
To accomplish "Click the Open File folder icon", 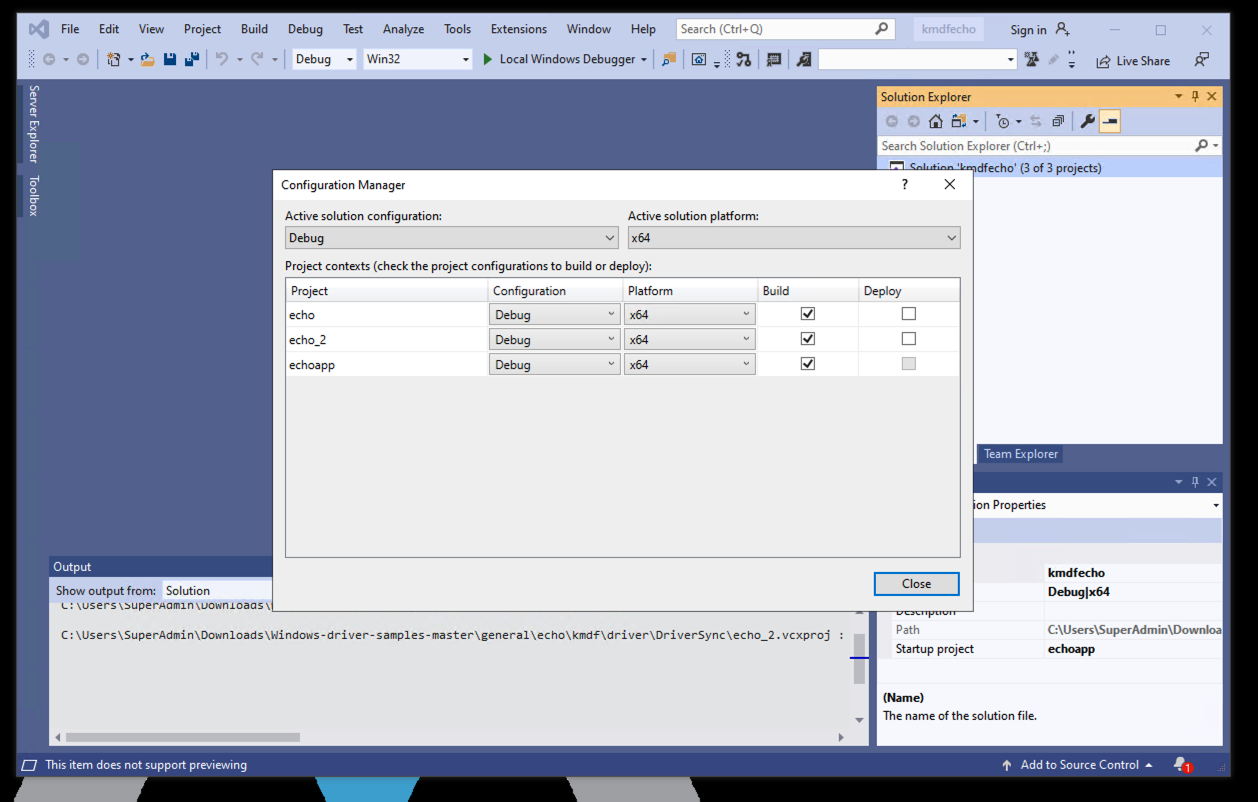I will click(148, 60).
